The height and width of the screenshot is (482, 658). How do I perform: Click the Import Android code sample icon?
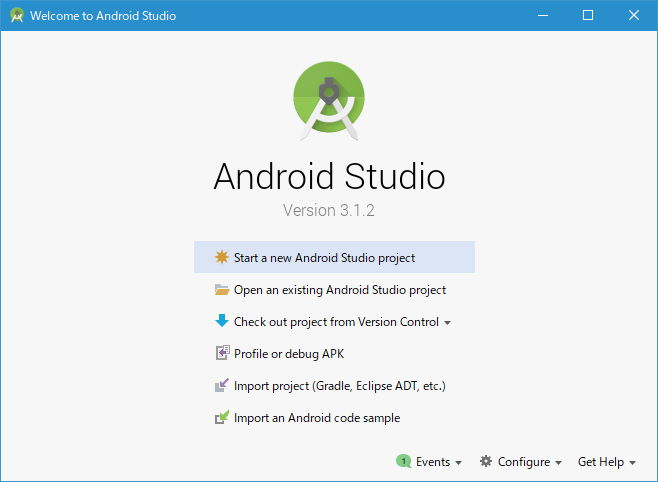[x=222, y=417]
